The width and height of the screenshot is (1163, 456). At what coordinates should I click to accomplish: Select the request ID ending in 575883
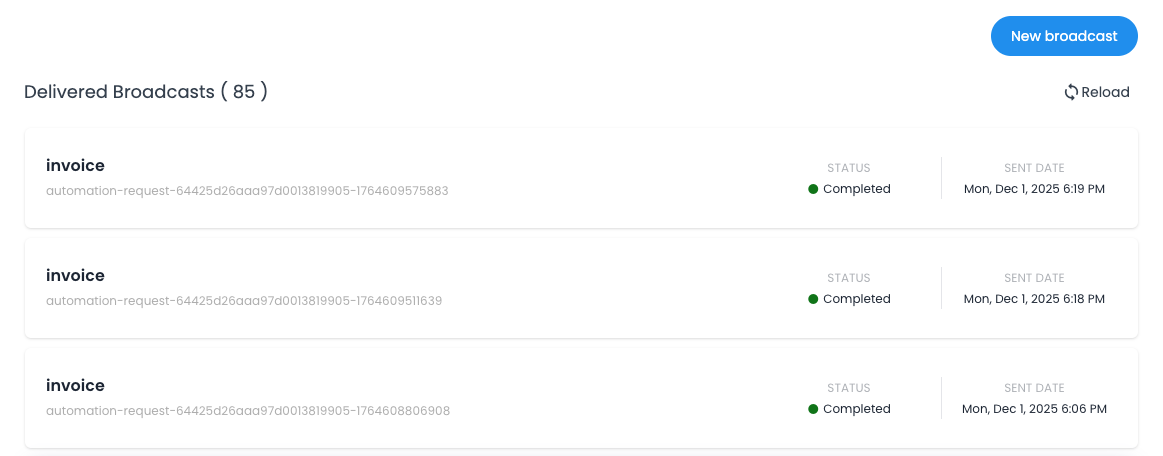pyautogui.click(x=247, y=190)
